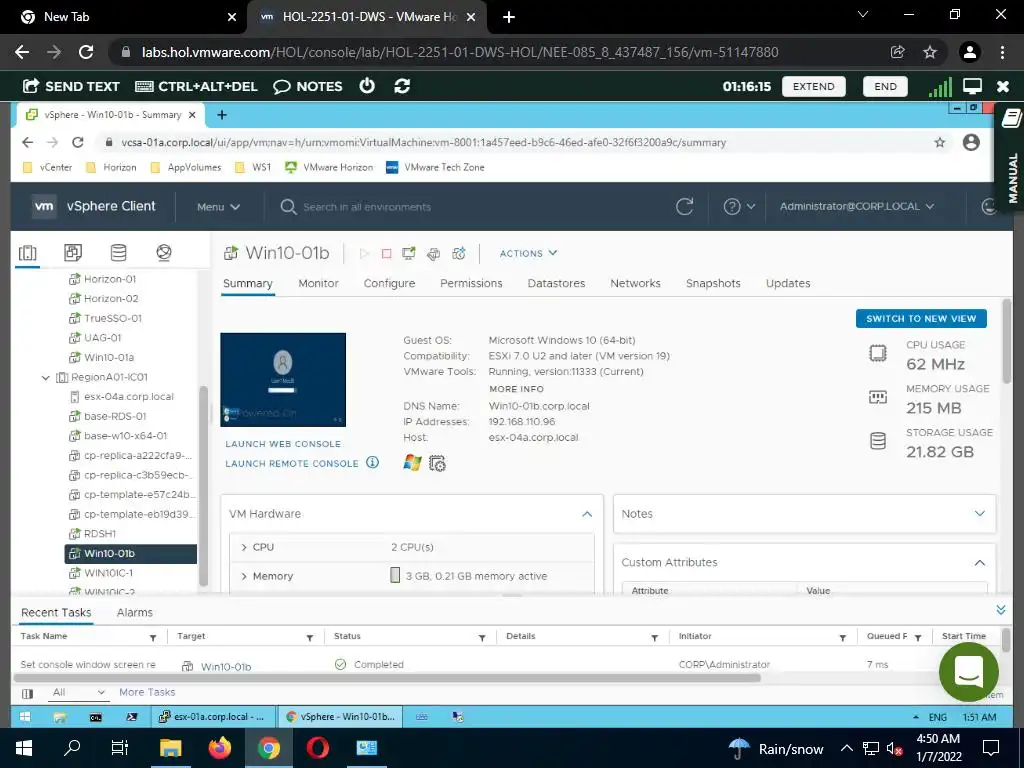Open Opera from Windows taskbar
This screenshot has width=1024, height=768.
coord(317,748)
